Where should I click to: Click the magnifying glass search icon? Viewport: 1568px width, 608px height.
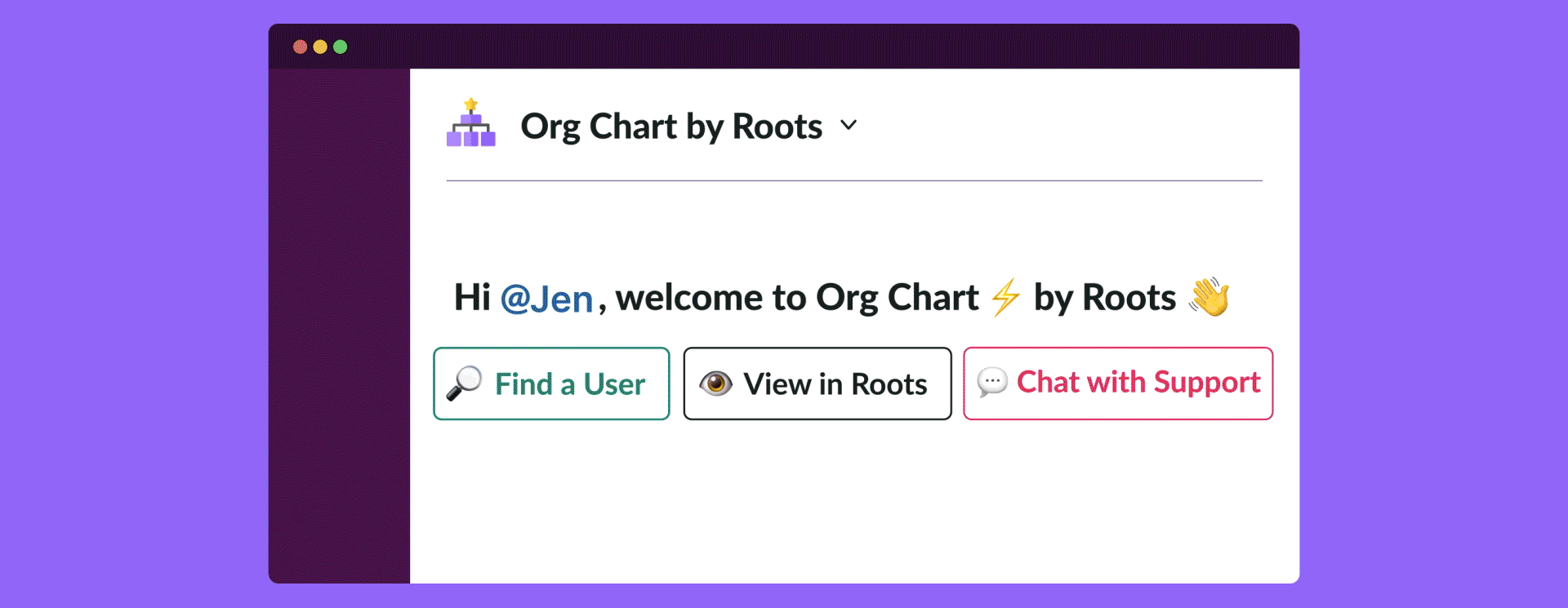tap(465, 383)
